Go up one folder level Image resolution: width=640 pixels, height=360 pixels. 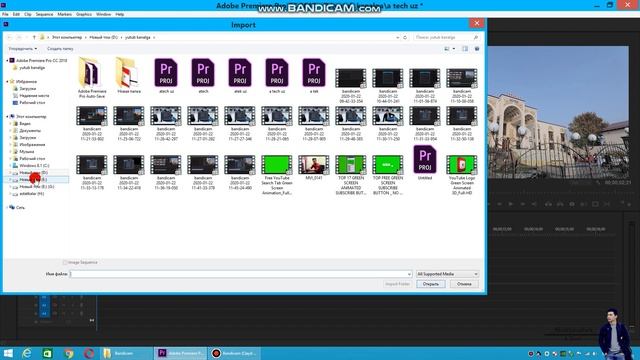pos(34,37)
